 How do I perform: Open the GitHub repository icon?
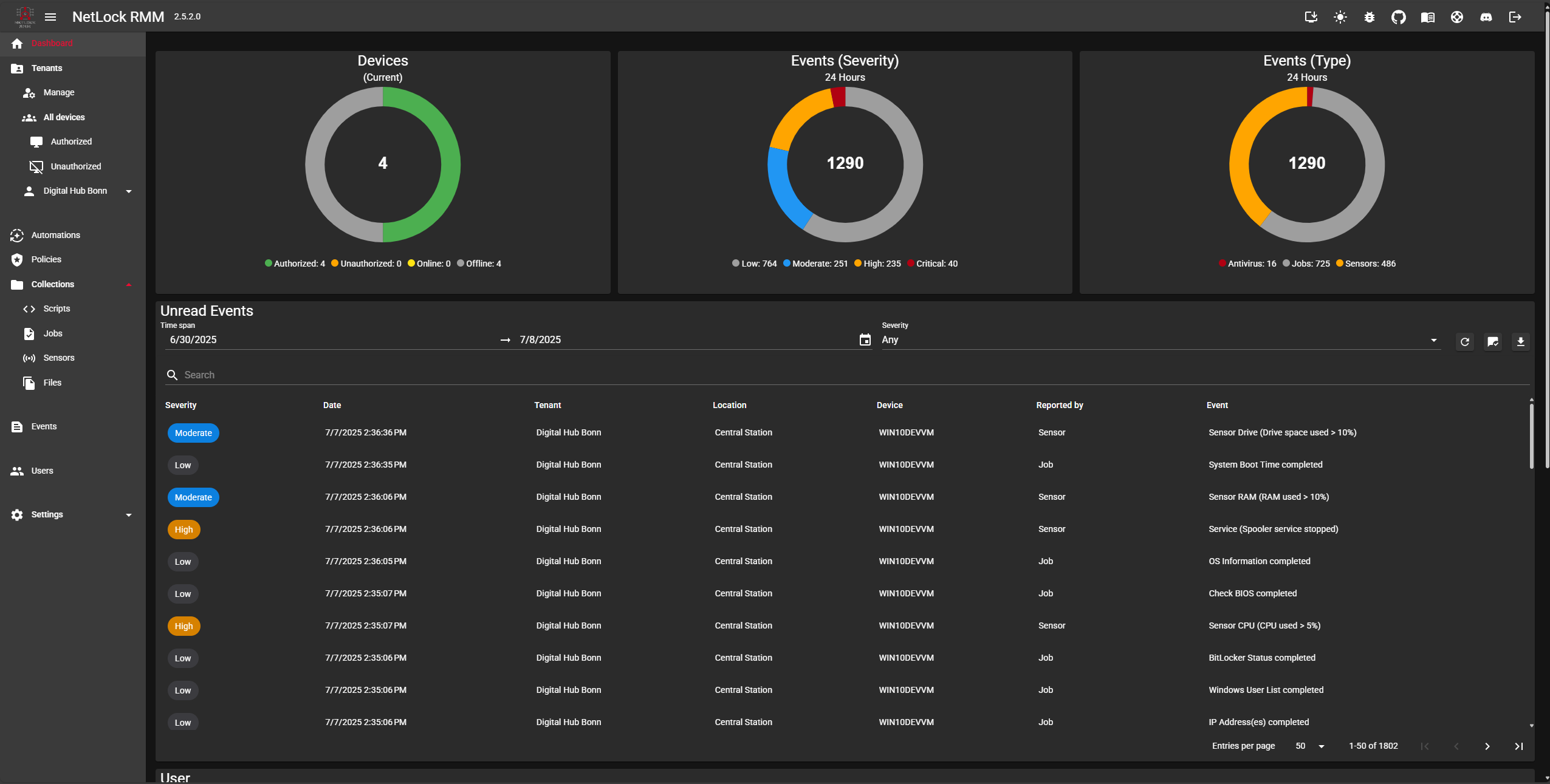1398,17
